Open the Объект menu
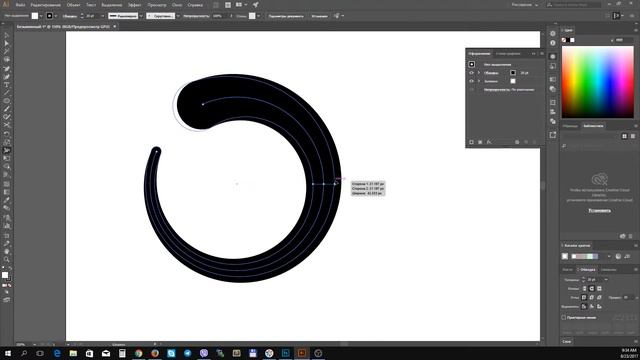 click(73, 5)
